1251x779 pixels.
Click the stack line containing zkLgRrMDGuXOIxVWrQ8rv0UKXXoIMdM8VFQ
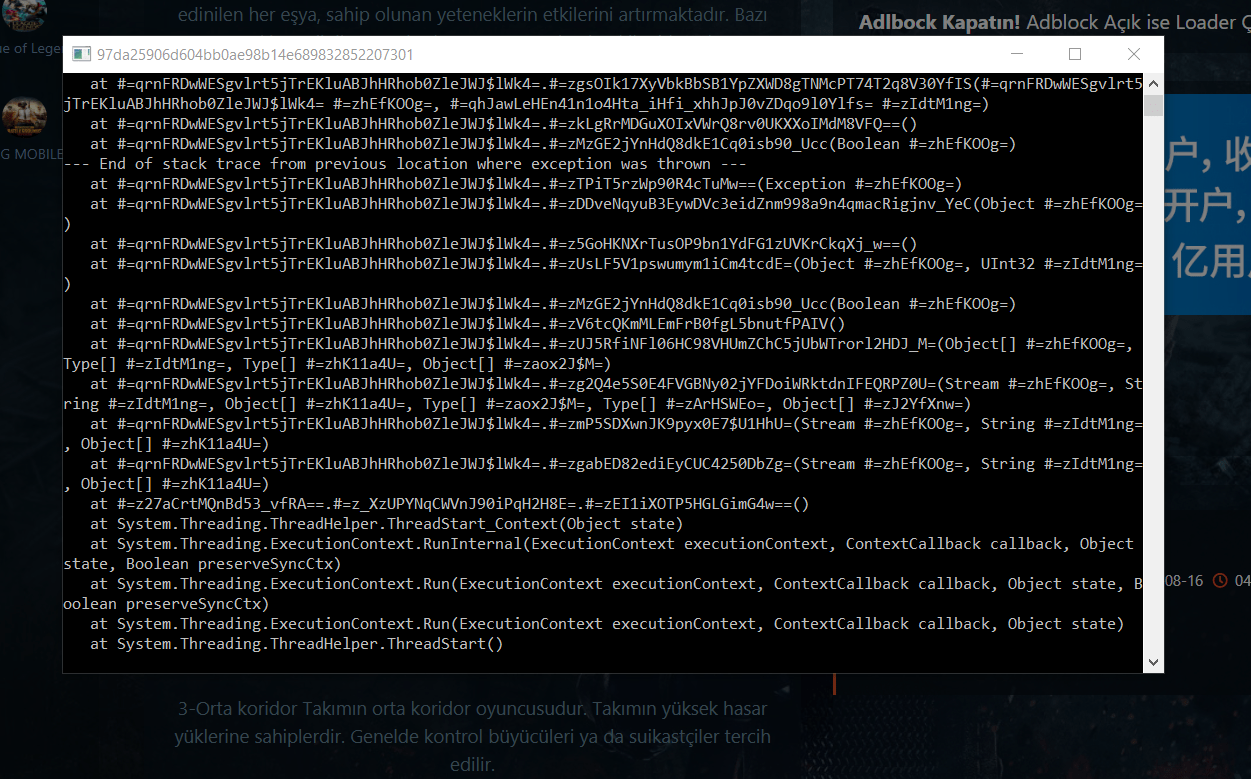[x=504, y=124]
